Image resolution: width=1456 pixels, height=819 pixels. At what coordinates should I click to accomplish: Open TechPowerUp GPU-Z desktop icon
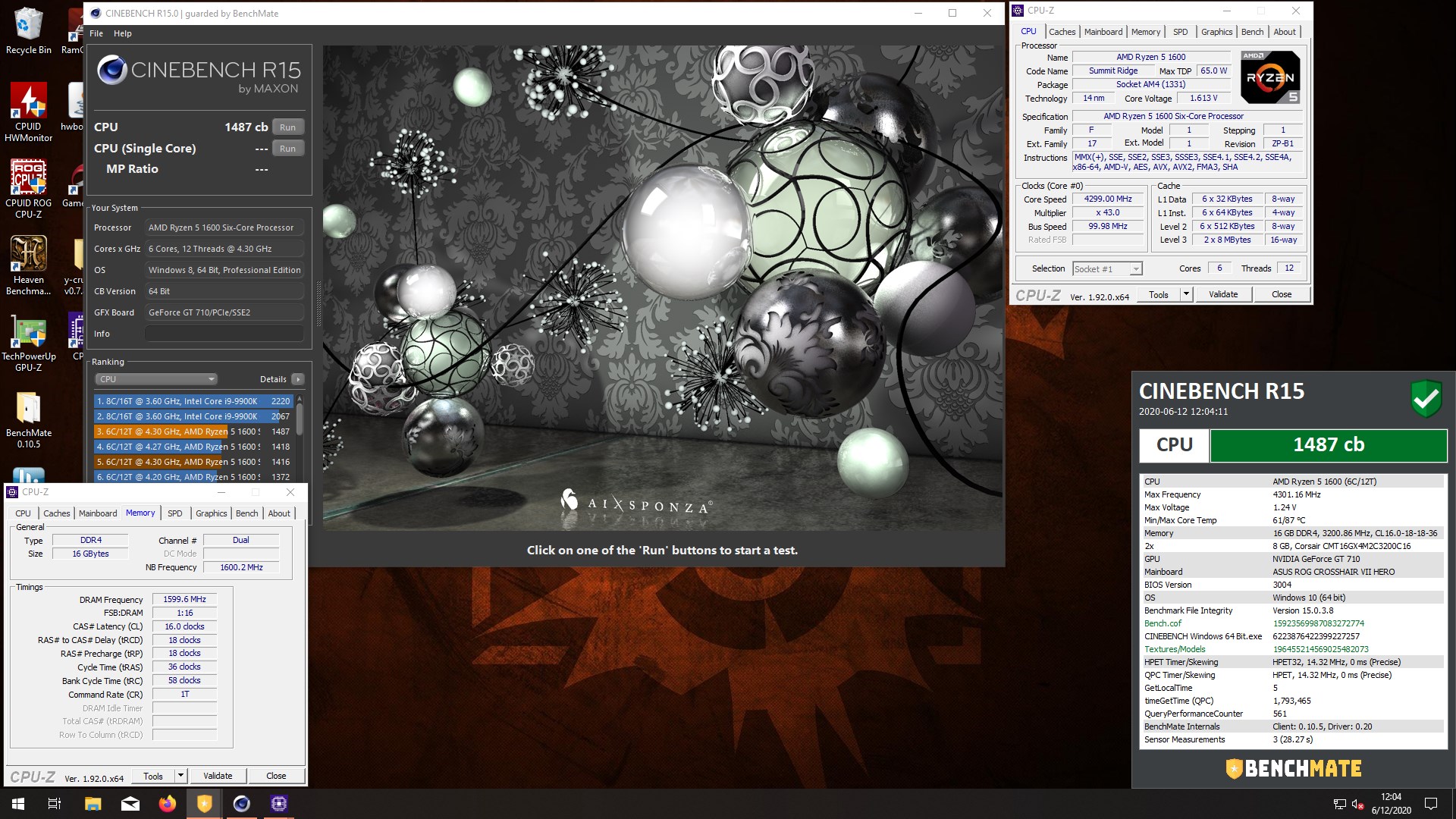coord(28,341)
